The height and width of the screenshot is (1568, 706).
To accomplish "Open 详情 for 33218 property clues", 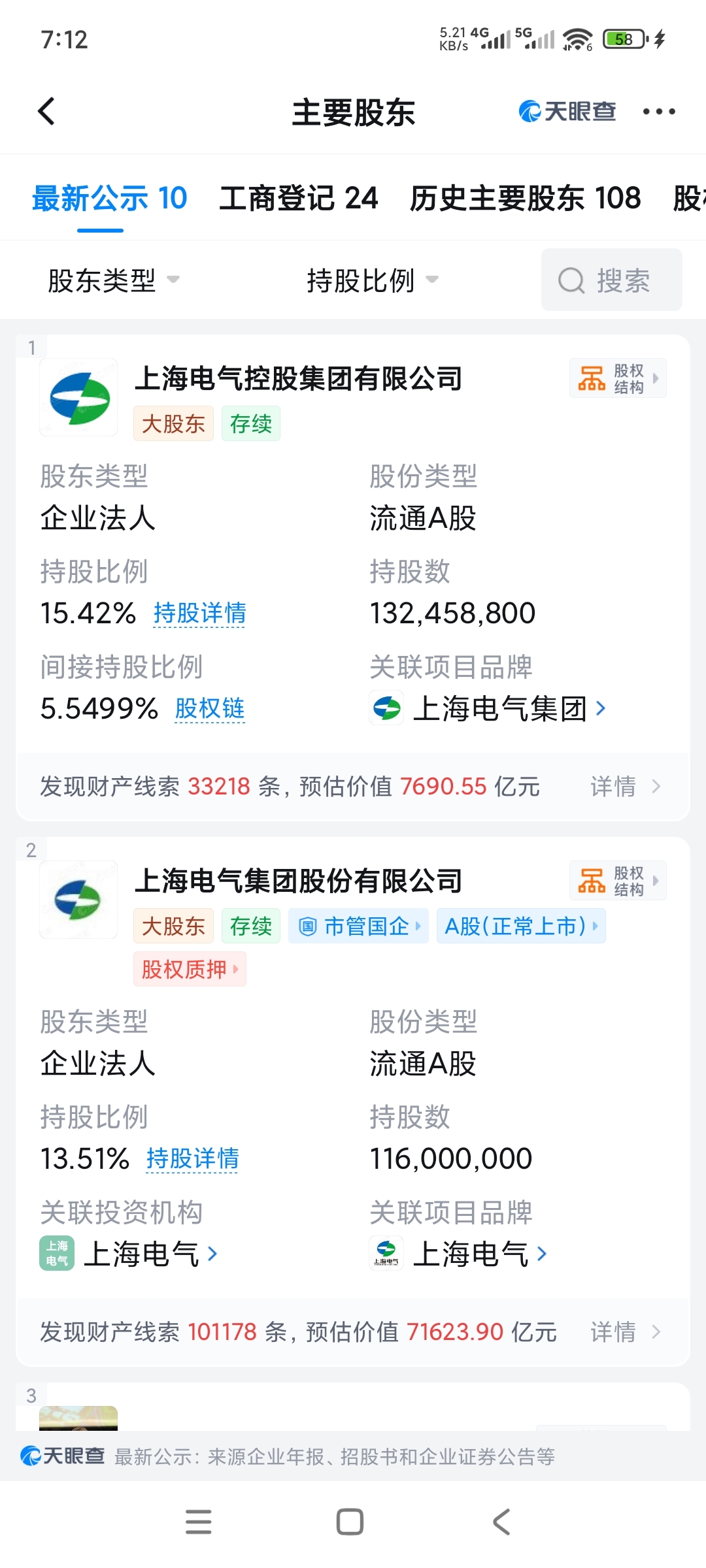I will pyautogui.click(x=626, y=787).
